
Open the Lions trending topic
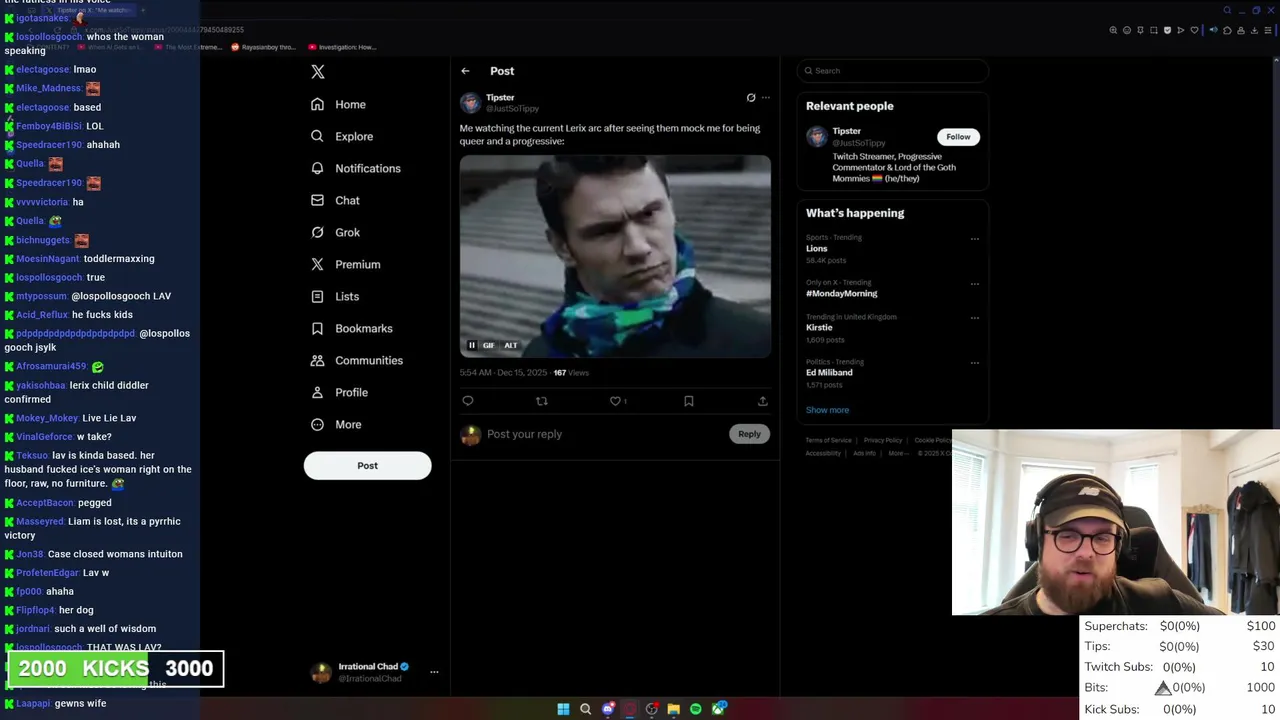[817, 249]
